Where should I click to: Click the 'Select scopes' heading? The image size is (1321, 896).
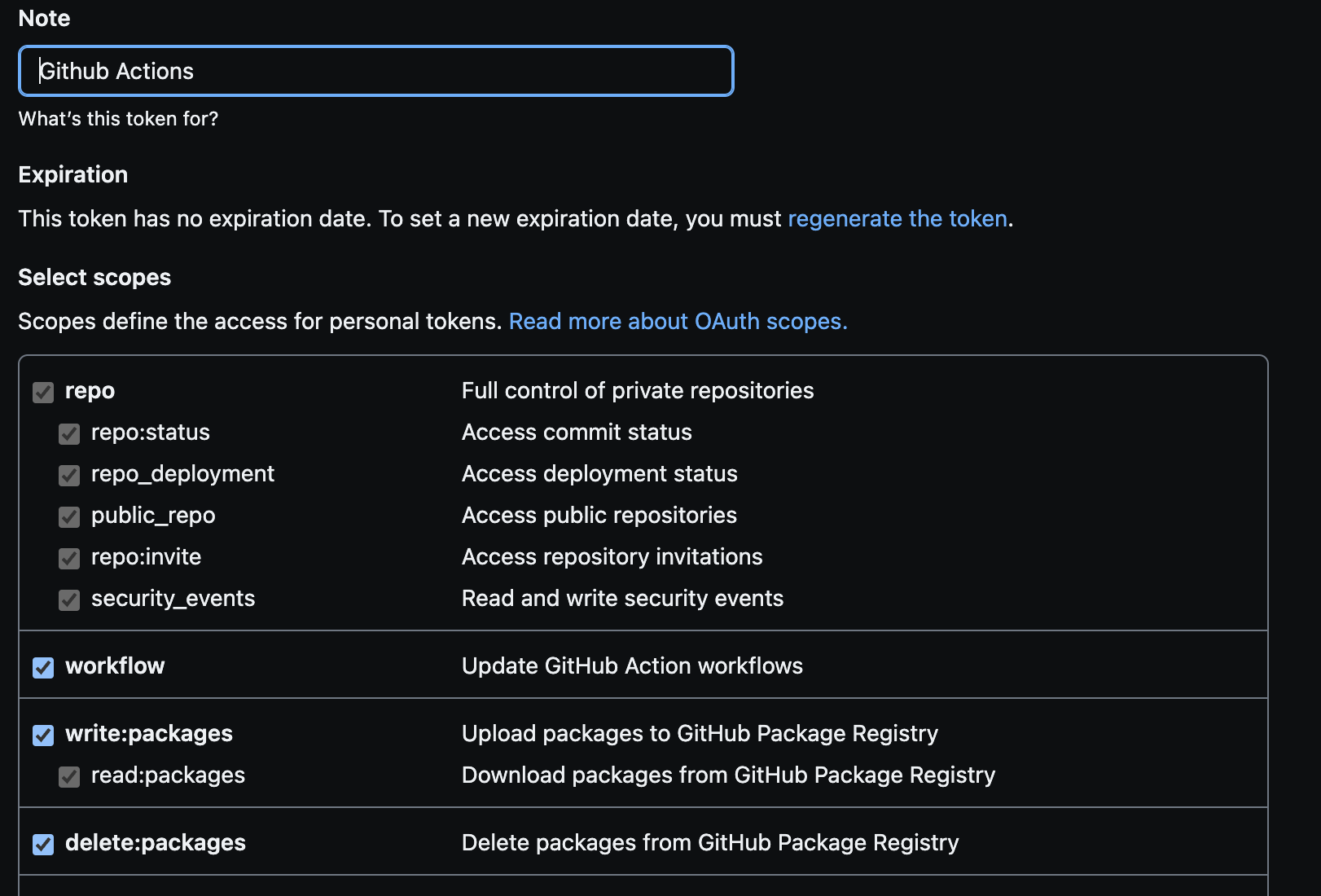click(x=94, y=278)
